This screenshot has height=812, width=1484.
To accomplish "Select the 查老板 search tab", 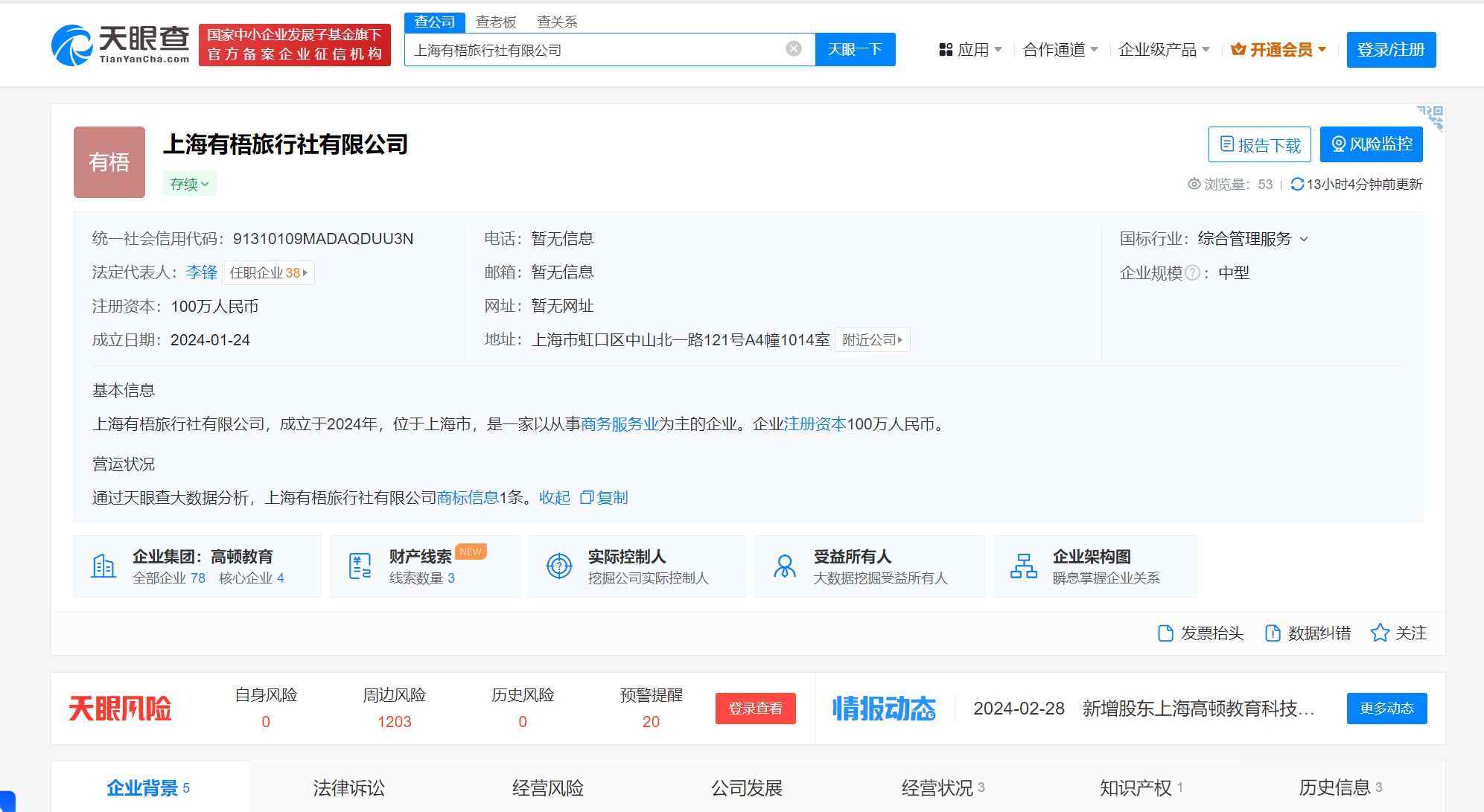I will 497,22.
